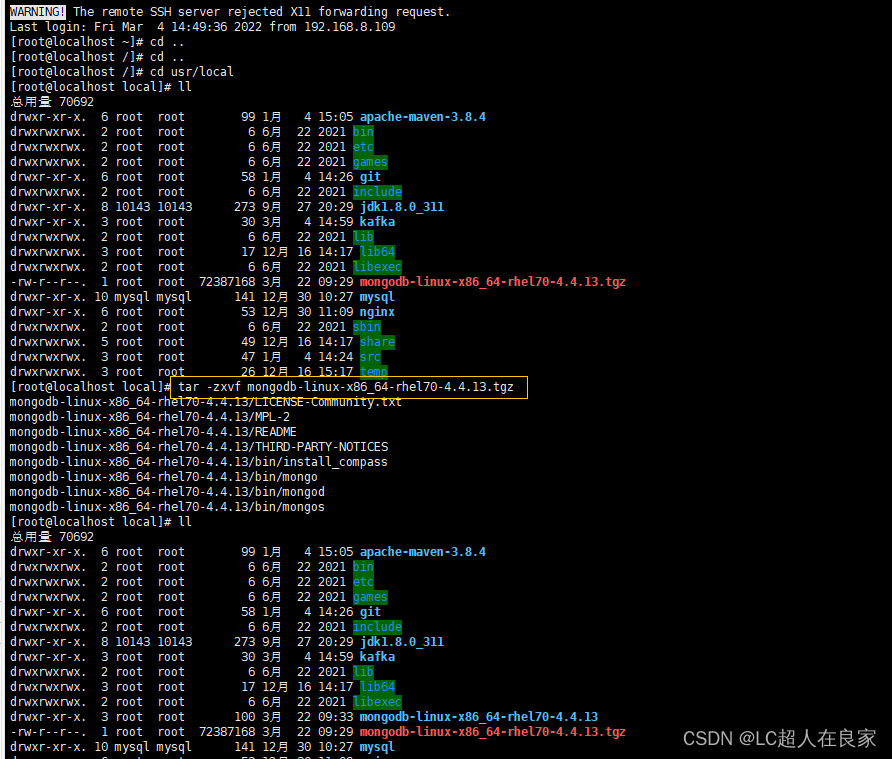
Task: Select the LICENSE-Community.txt output line
Action: click(x=205, y=402)
